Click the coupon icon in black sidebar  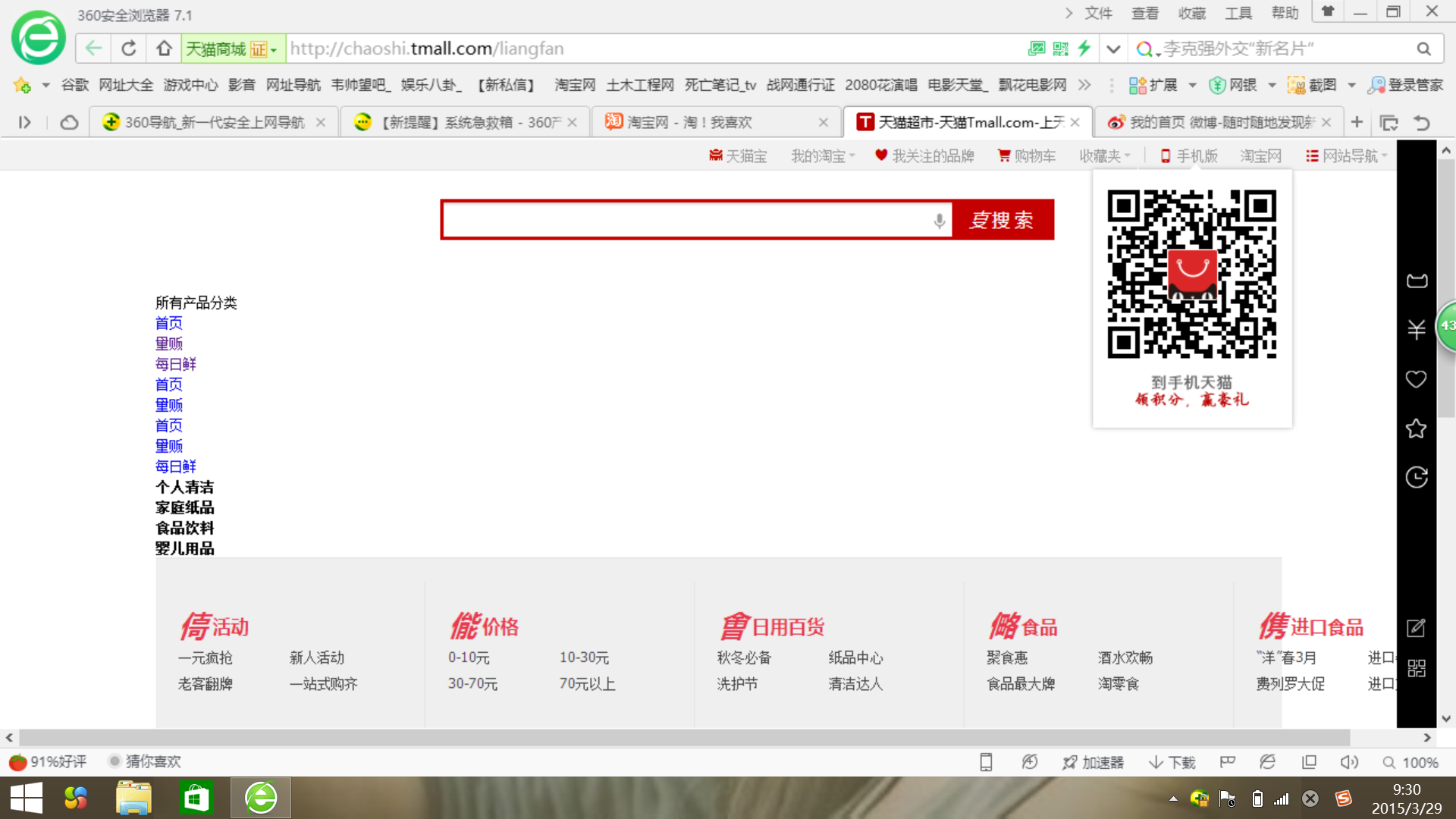tap(1417, 281)
